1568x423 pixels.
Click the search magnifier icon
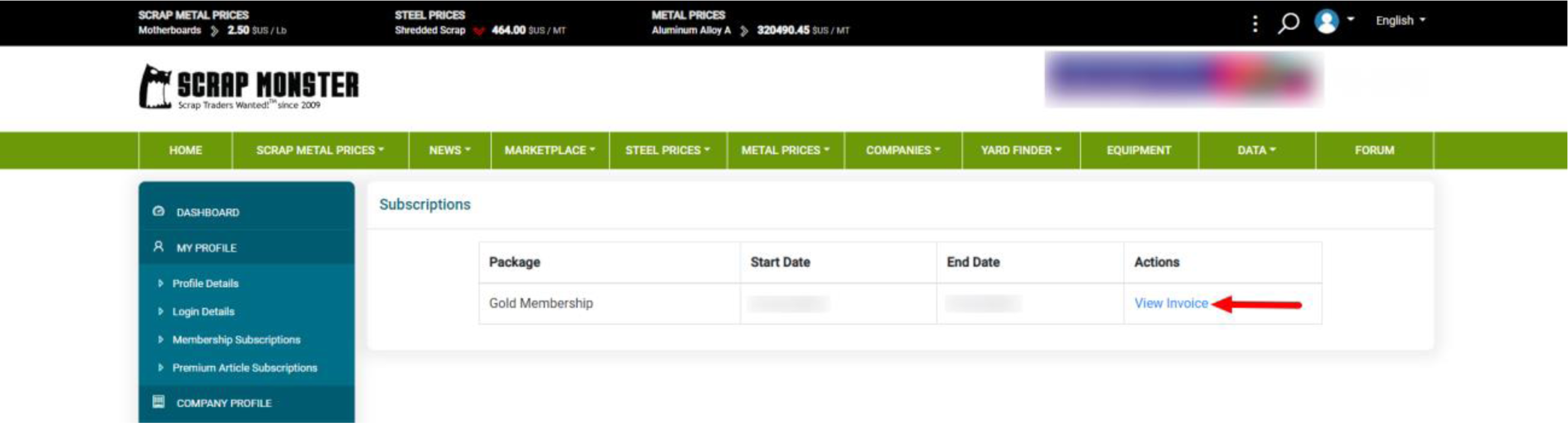pyautogui.click(x=1288, y=22)
